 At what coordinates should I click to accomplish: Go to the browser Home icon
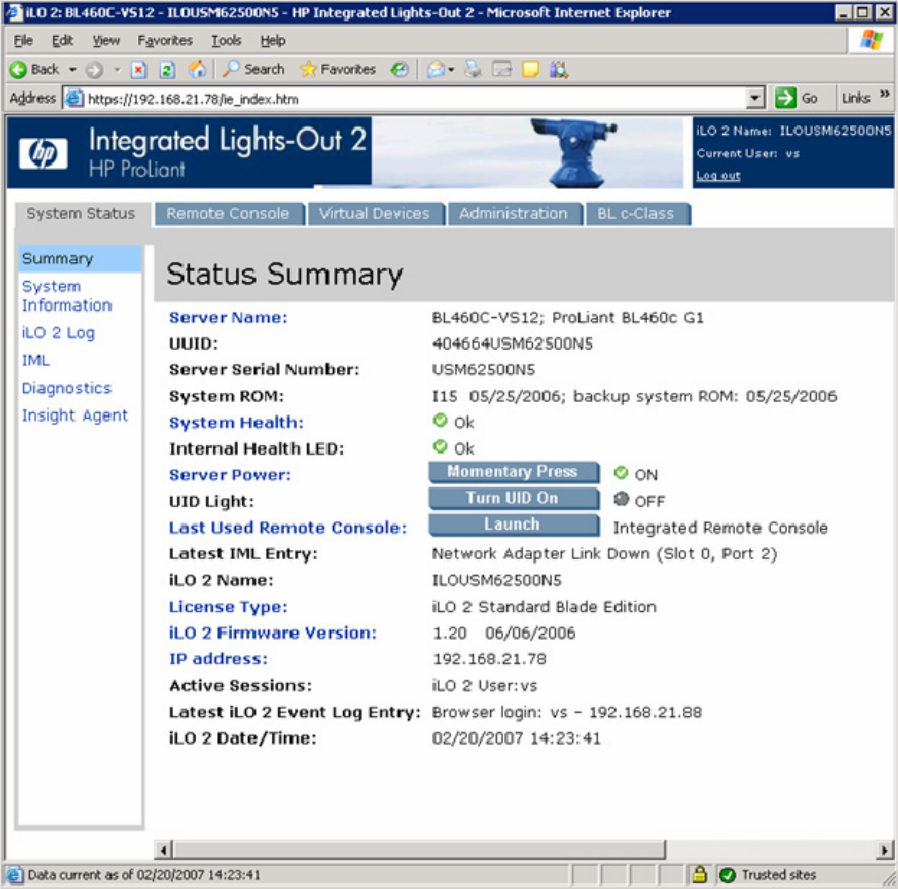click(197, 70)
